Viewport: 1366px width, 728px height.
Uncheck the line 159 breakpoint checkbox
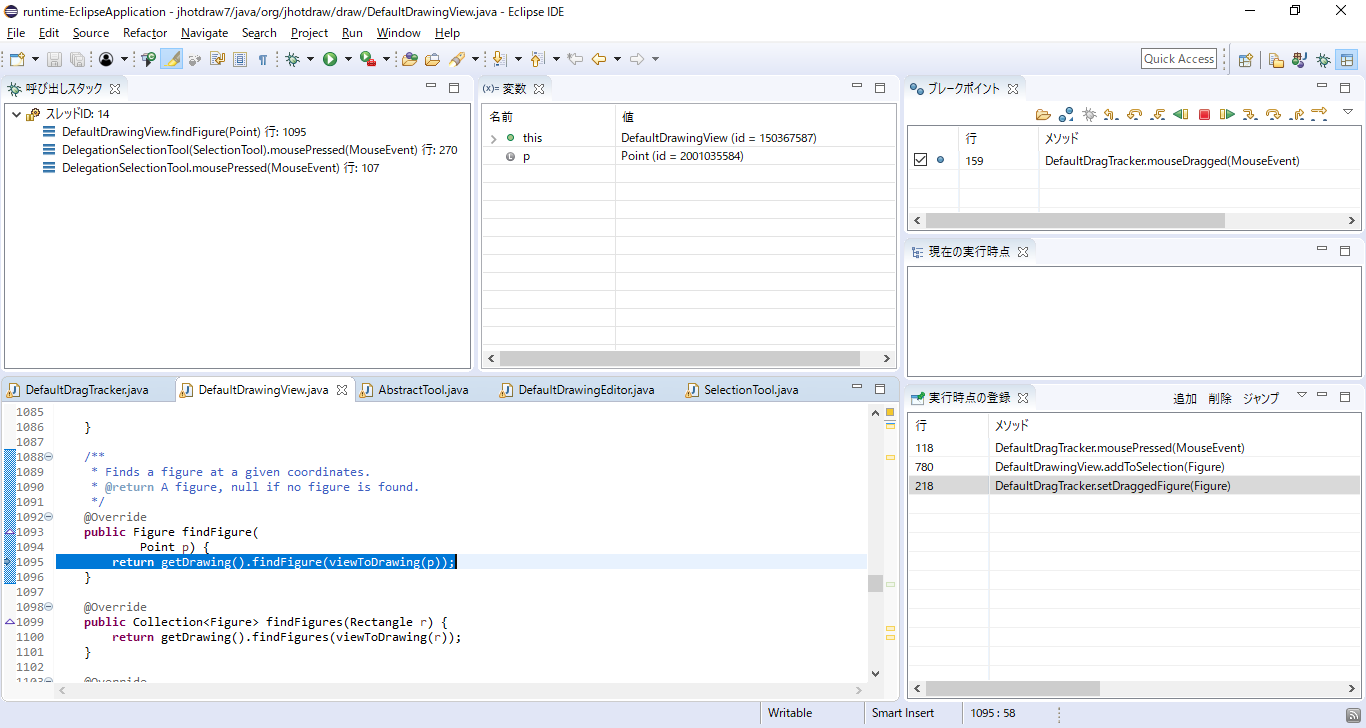[921, 160]
